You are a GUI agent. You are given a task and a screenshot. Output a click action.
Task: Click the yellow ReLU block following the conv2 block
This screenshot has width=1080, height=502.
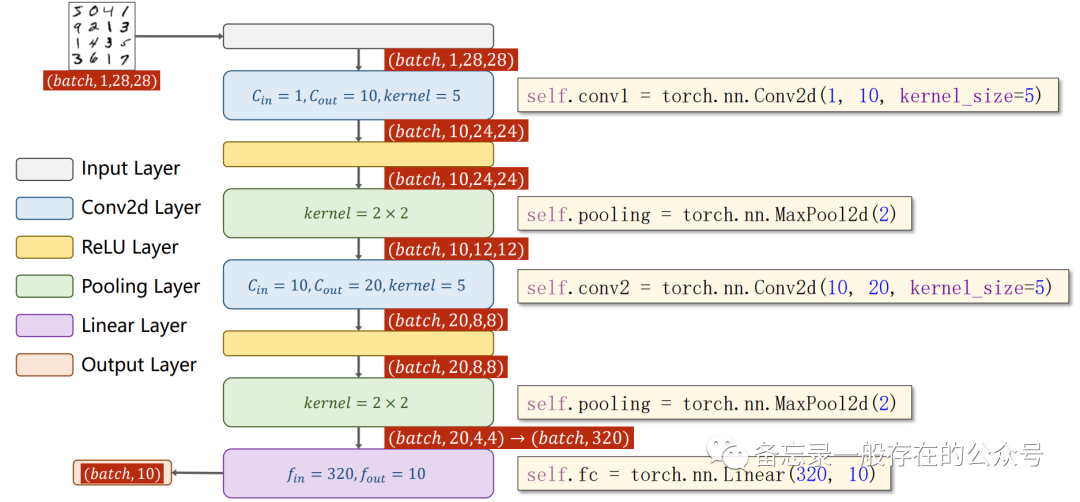pos(358,343)
